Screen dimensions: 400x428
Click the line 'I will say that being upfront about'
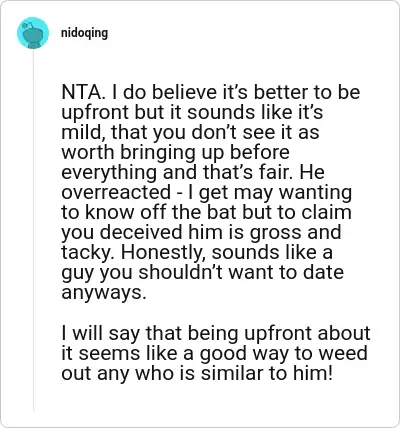coord(216,333)
